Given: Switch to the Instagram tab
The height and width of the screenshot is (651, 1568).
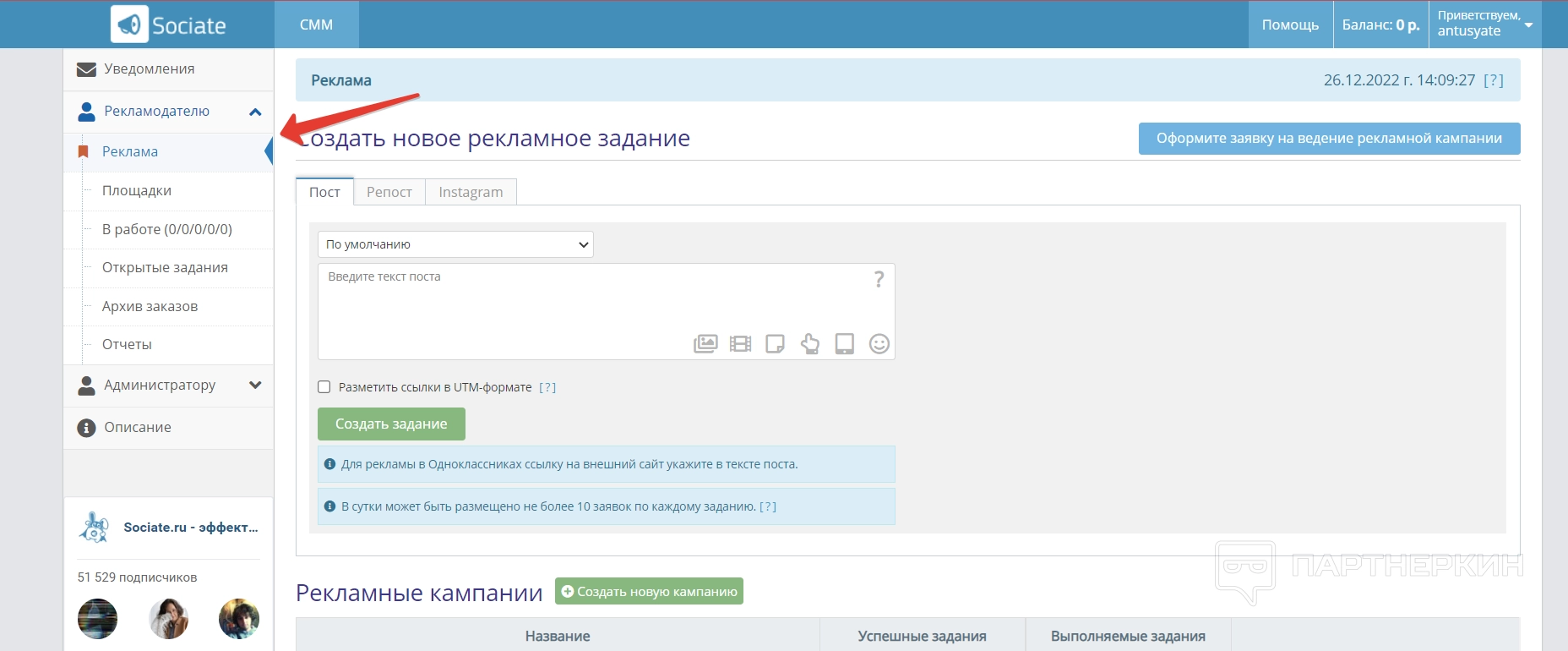Looking at the screenshot, I should (471, 192).
